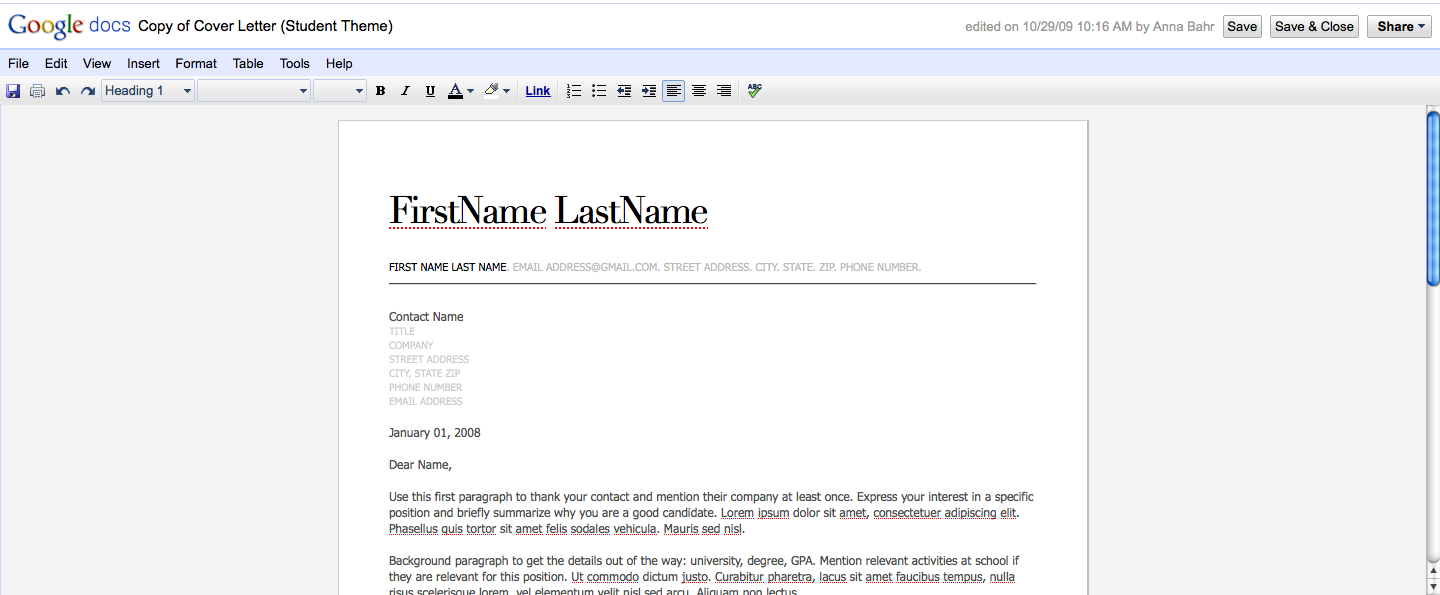Insert a bulleted list
This screenshot has width=1440, height=595.
[599, 91]
